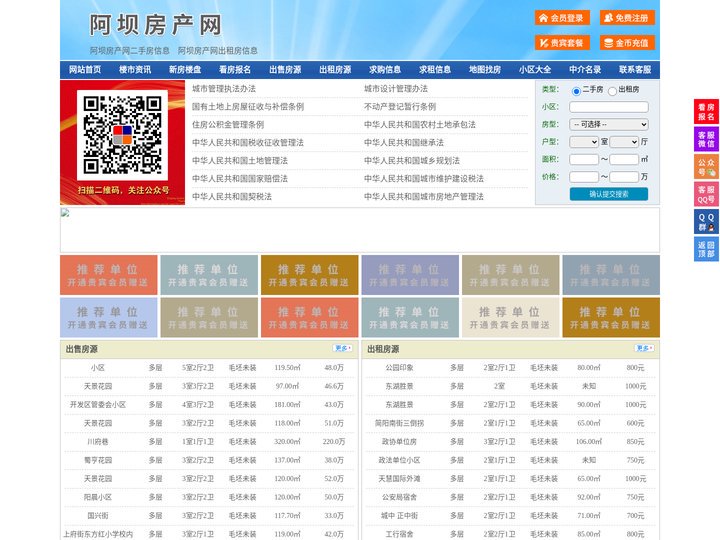The width and height of the screenshot is (720, 540).
Task: Open 会员登录 member login button
Action: click(x=562, y=18)
